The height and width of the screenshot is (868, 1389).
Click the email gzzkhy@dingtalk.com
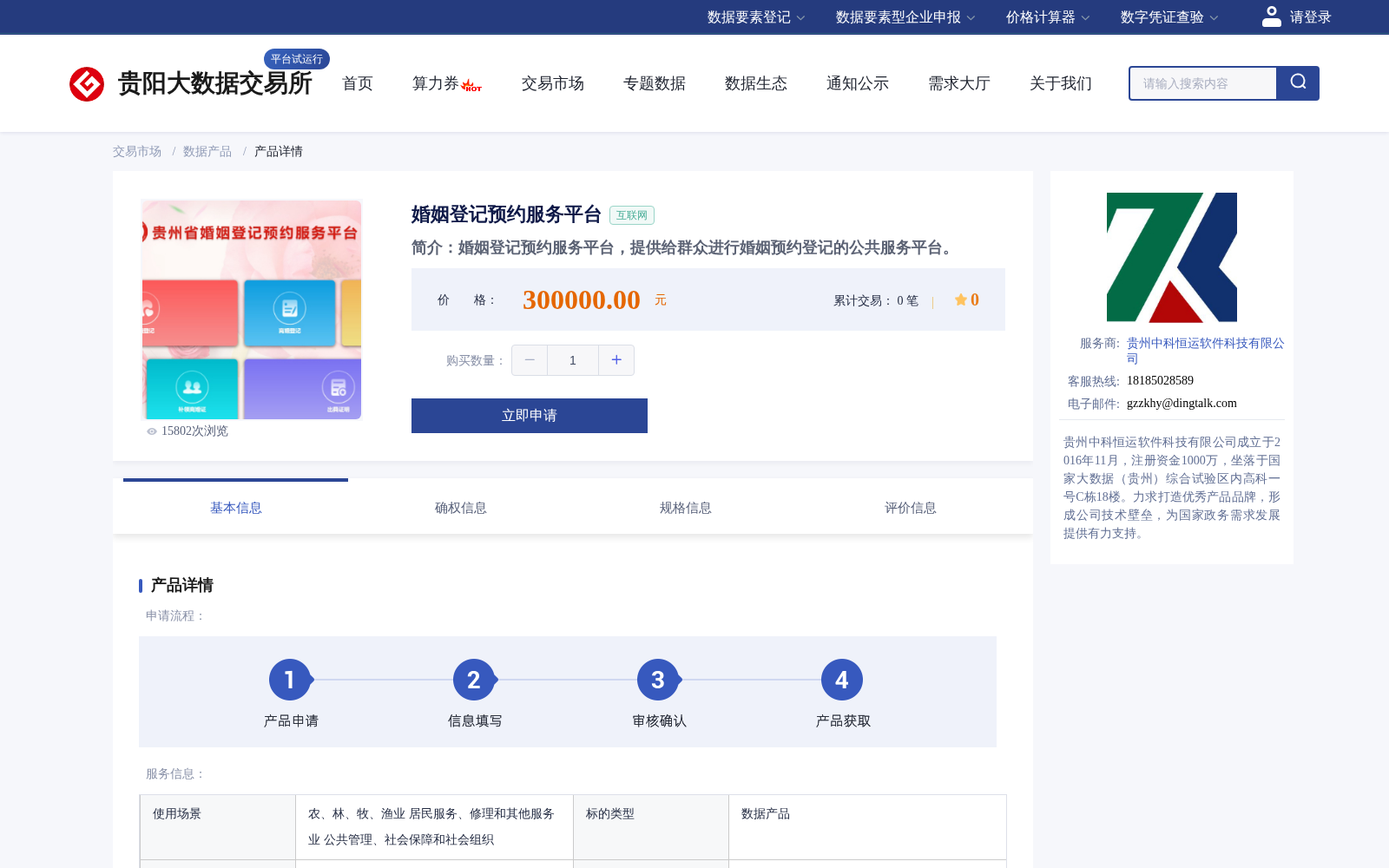pyautogui.click(x=1182, y=404)
